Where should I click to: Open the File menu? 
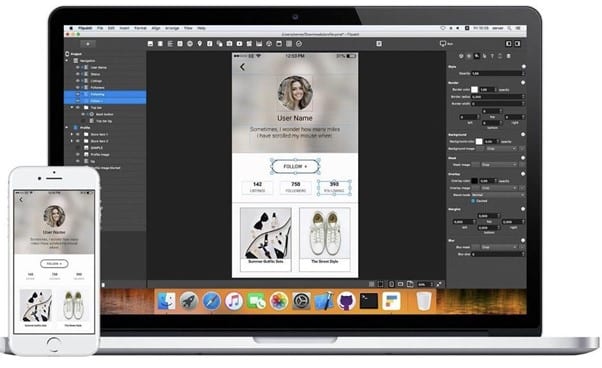coord(100,28)
